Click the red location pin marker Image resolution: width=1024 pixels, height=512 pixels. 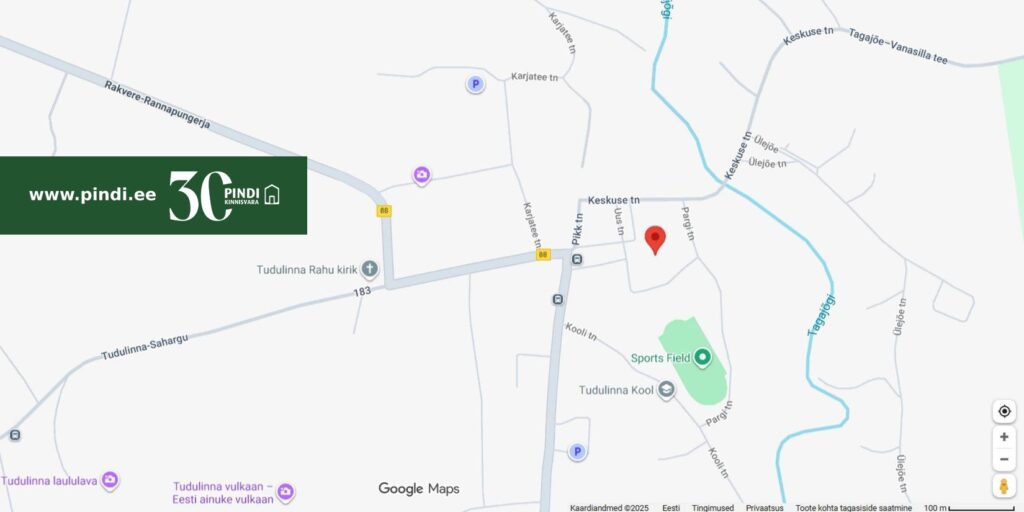click(x=655, y=240)
